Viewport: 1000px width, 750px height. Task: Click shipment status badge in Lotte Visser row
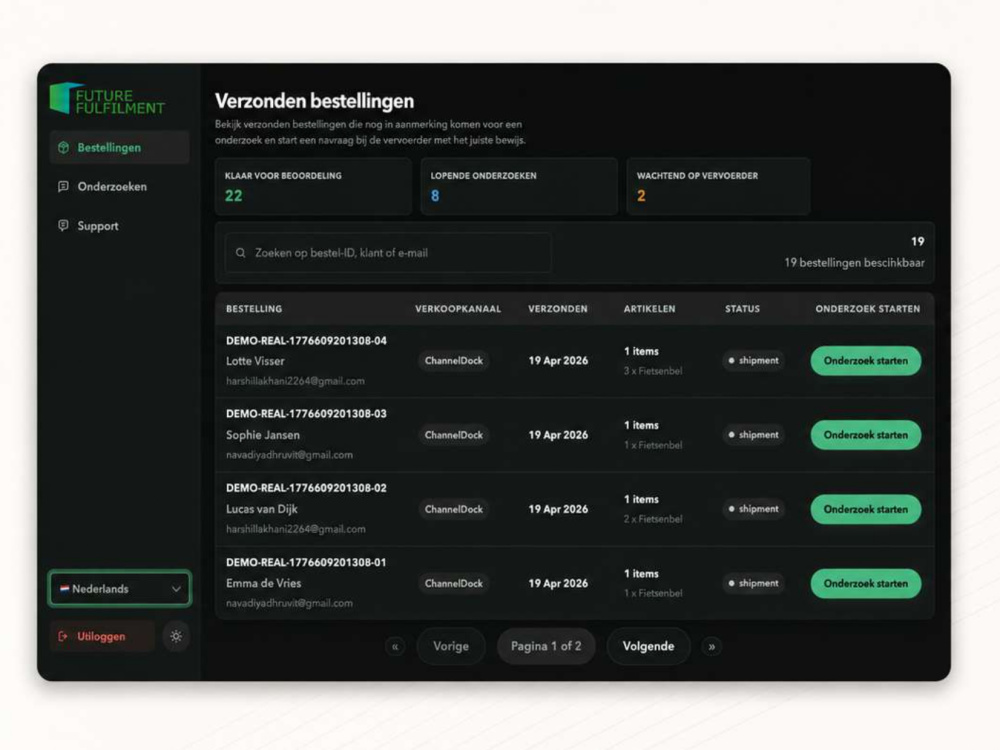pyautogui.click(x=753, y=361)
